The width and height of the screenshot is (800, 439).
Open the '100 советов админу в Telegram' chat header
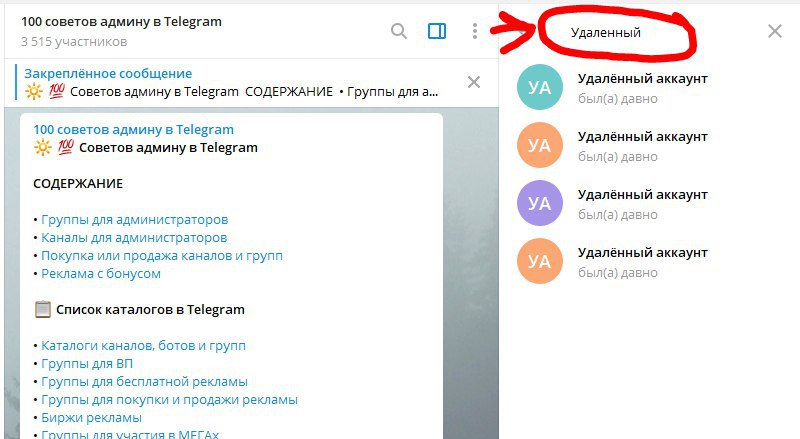tap(121, 22)
